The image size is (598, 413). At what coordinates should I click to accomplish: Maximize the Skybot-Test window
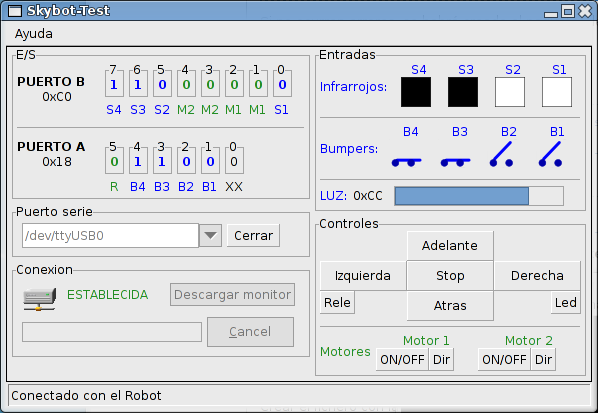tap(568, 11)
